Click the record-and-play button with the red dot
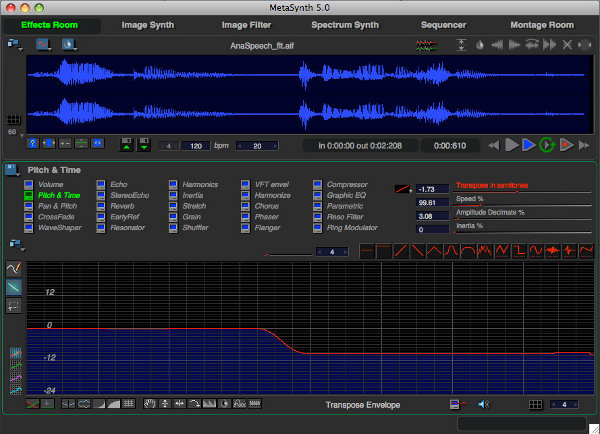Screen dimensions: 600x434 (566, 145)
